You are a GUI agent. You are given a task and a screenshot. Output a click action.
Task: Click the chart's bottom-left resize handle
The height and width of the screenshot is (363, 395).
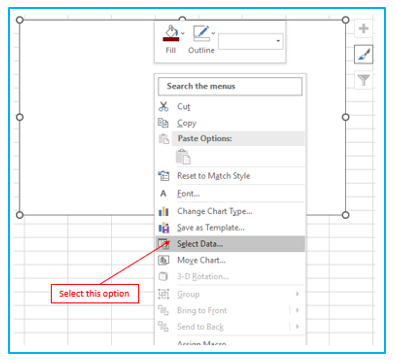click(x=20, y=215)
